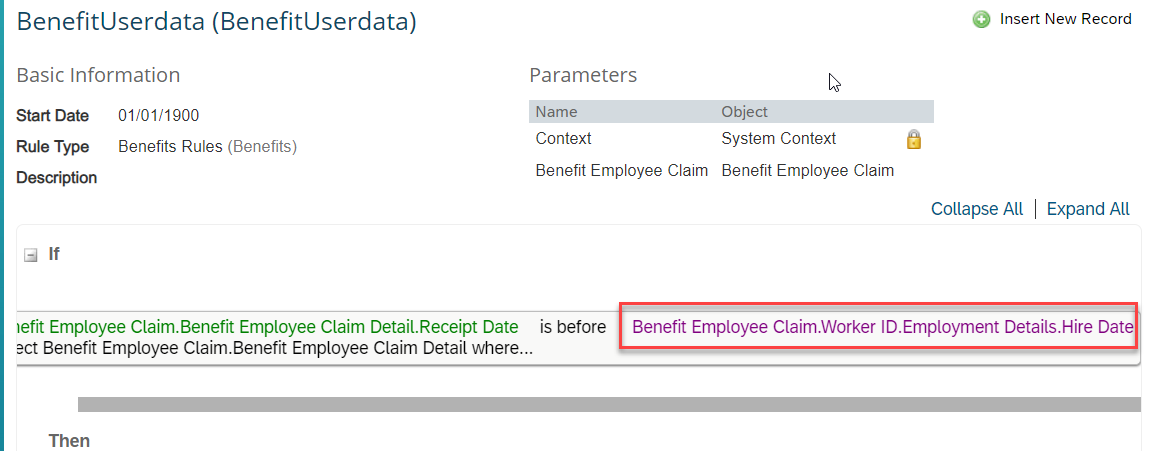
Task: Click the Then section label
Action: point(69,441)
